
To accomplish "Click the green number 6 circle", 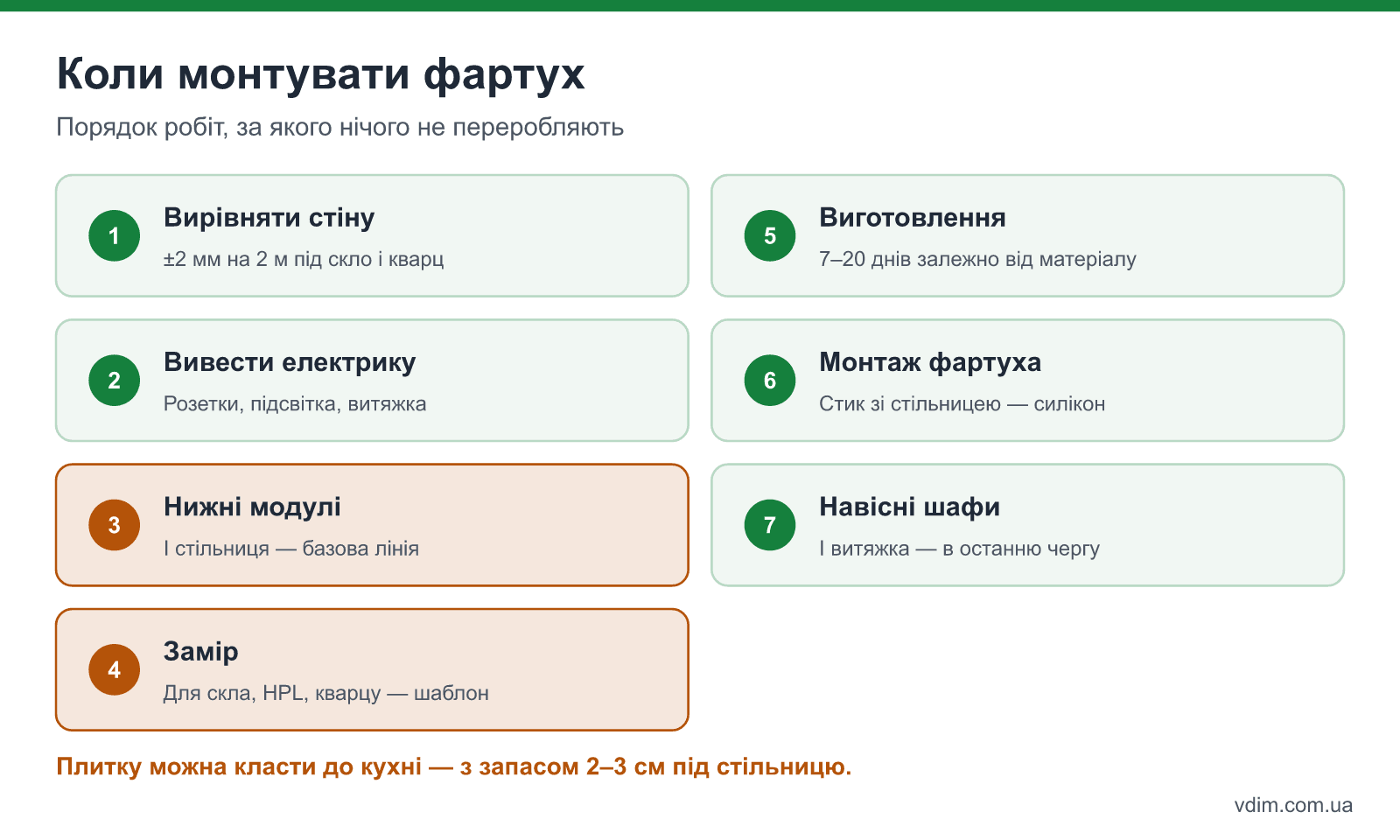I will [x=770, y=381].
